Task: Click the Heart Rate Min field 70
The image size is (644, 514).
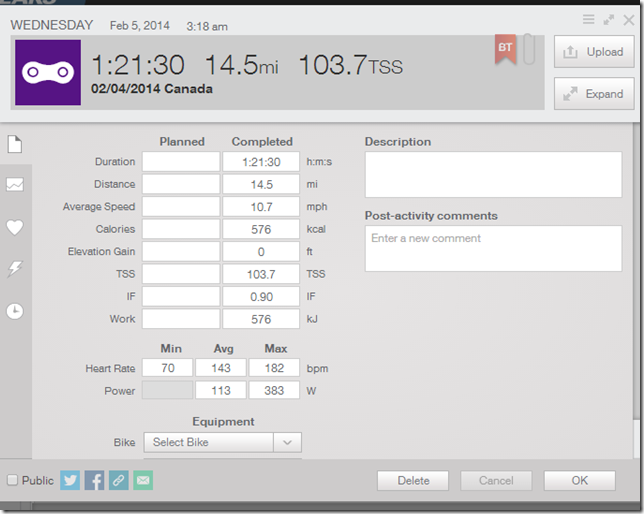Action: point(168,368)
